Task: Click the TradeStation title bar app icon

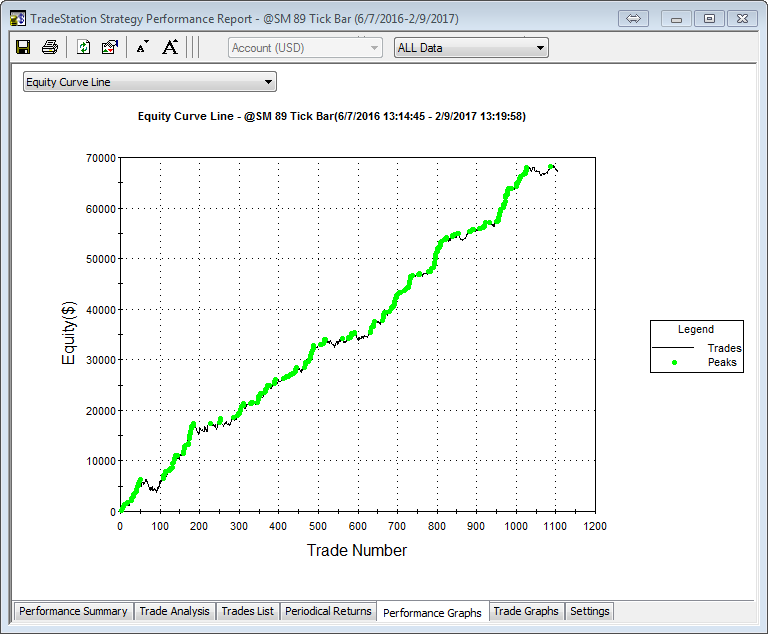Action: (x=17, y=18)
